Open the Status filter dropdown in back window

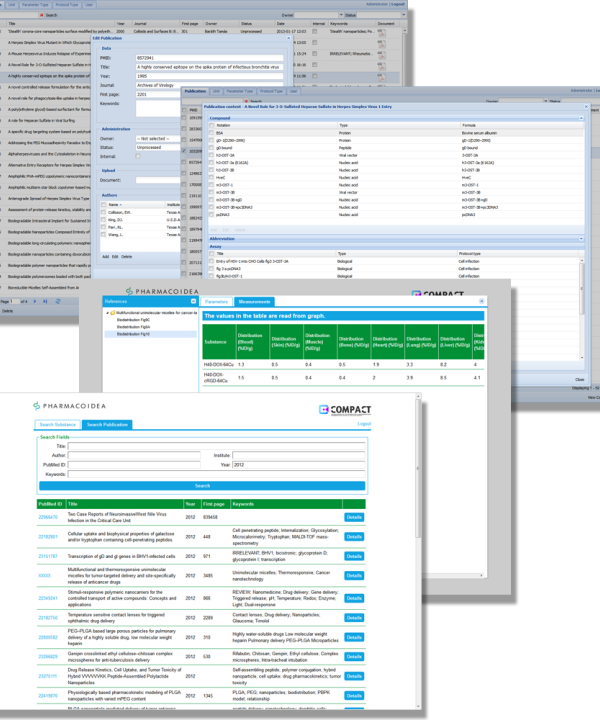coord(404,15)
